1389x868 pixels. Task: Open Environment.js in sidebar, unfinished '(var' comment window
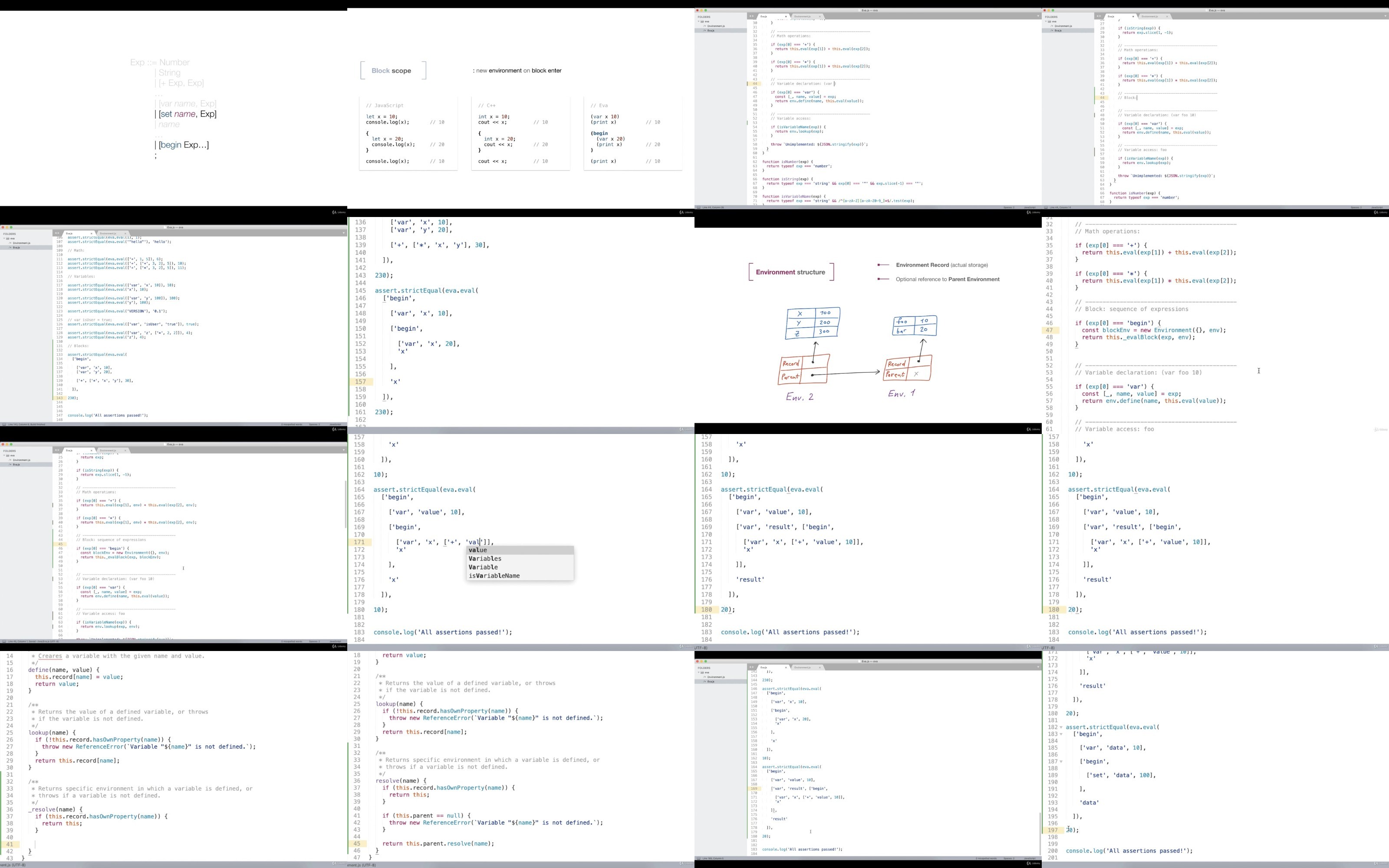pos(716,26)
